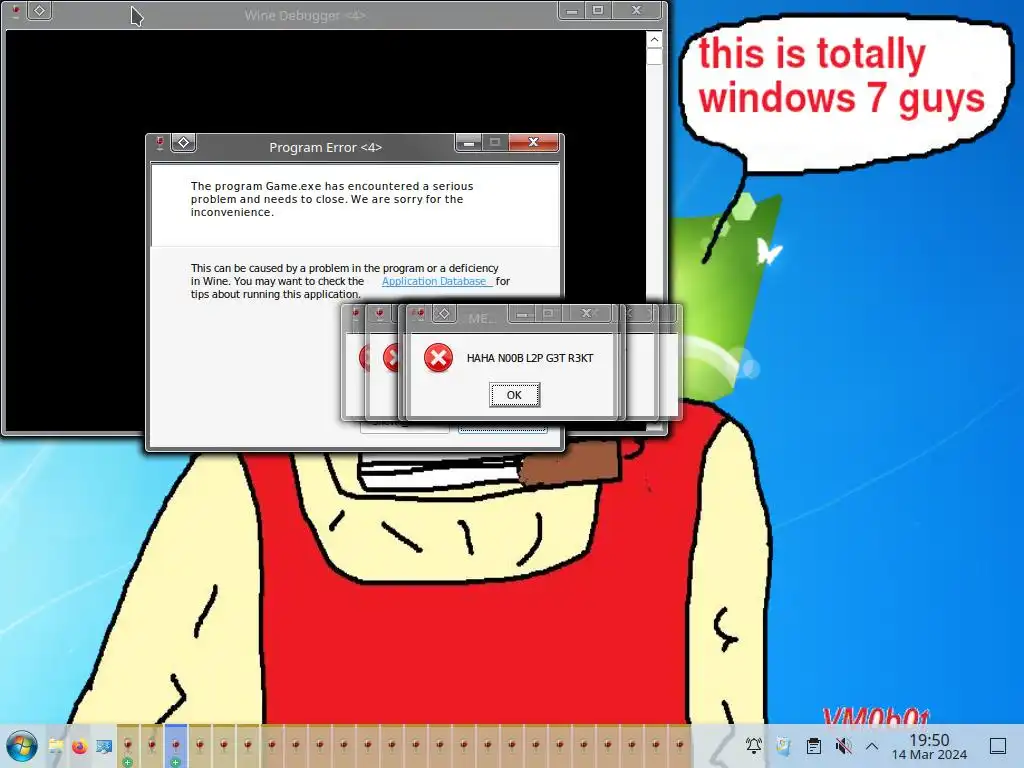Screen dimensions: 1024x768
Task: Launch Firefox from the taskbar
Action: [80, 745]
